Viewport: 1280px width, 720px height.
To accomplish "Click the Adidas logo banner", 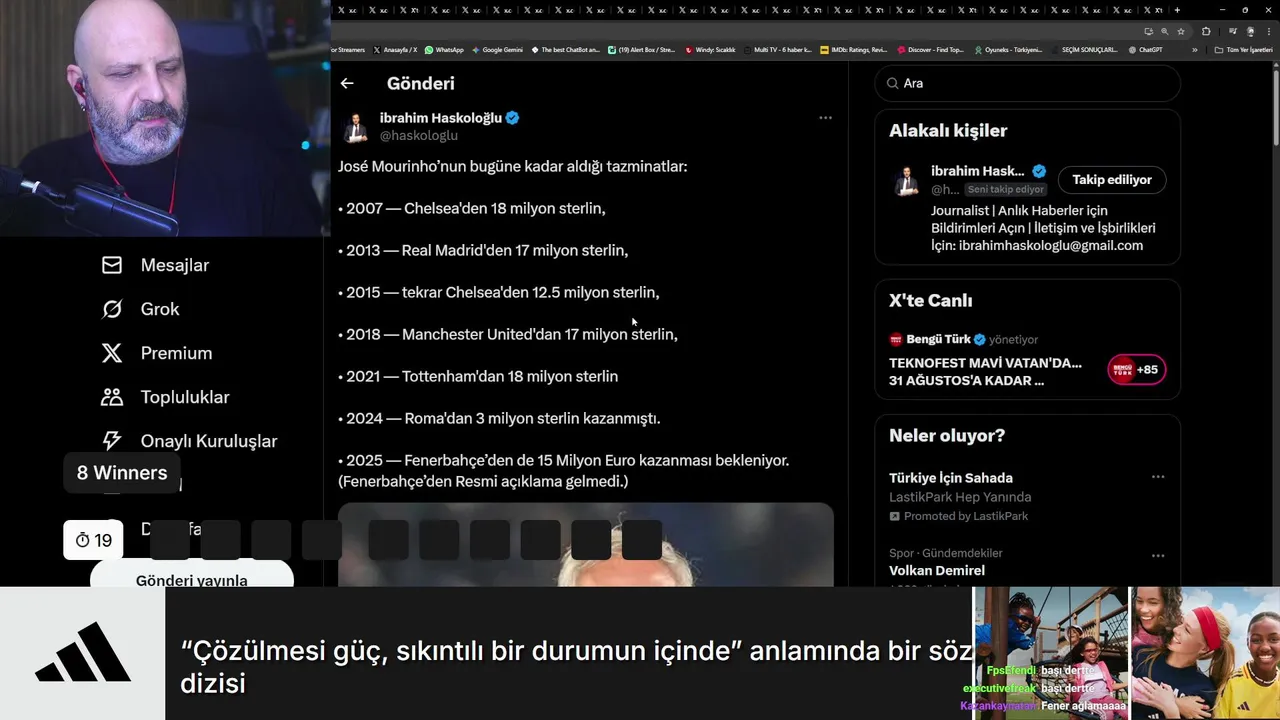I will click(x=82, y=653).
